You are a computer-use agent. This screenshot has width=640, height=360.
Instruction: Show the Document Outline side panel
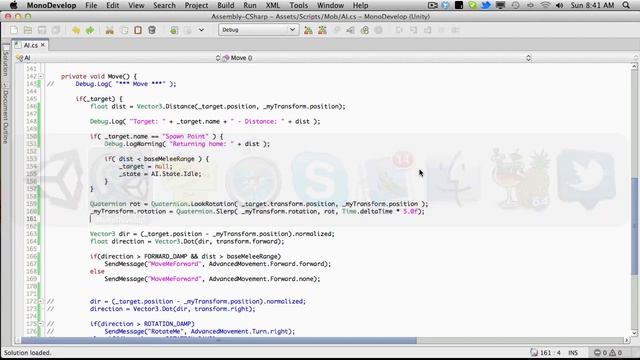point(5,113)
